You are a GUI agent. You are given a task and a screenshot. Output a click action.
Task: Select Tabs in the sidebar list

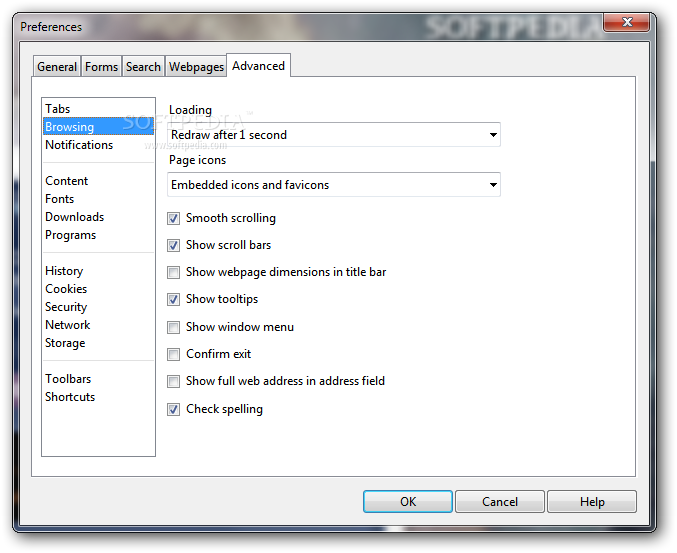(98, 108)
